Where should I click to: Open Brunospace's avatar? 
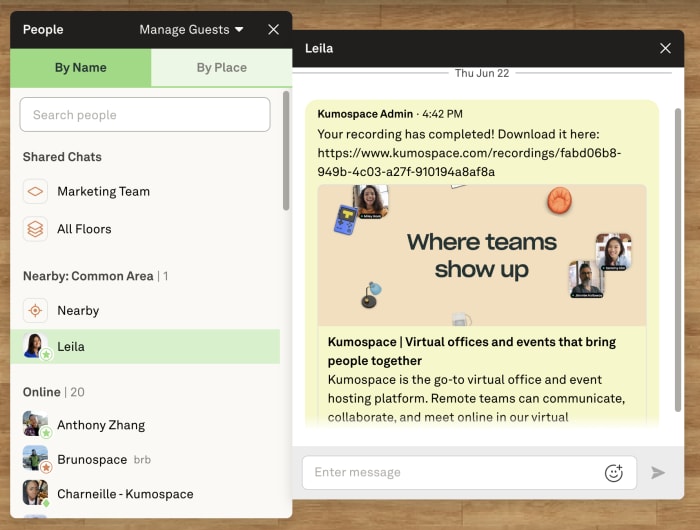coord(35,459)
